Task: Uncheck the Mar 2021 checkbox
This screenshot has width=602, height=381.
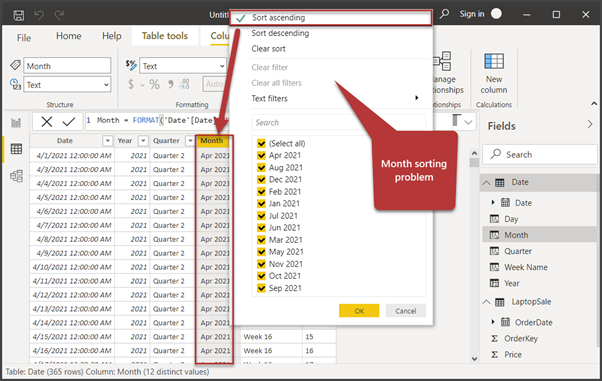Action: point(261,240)
